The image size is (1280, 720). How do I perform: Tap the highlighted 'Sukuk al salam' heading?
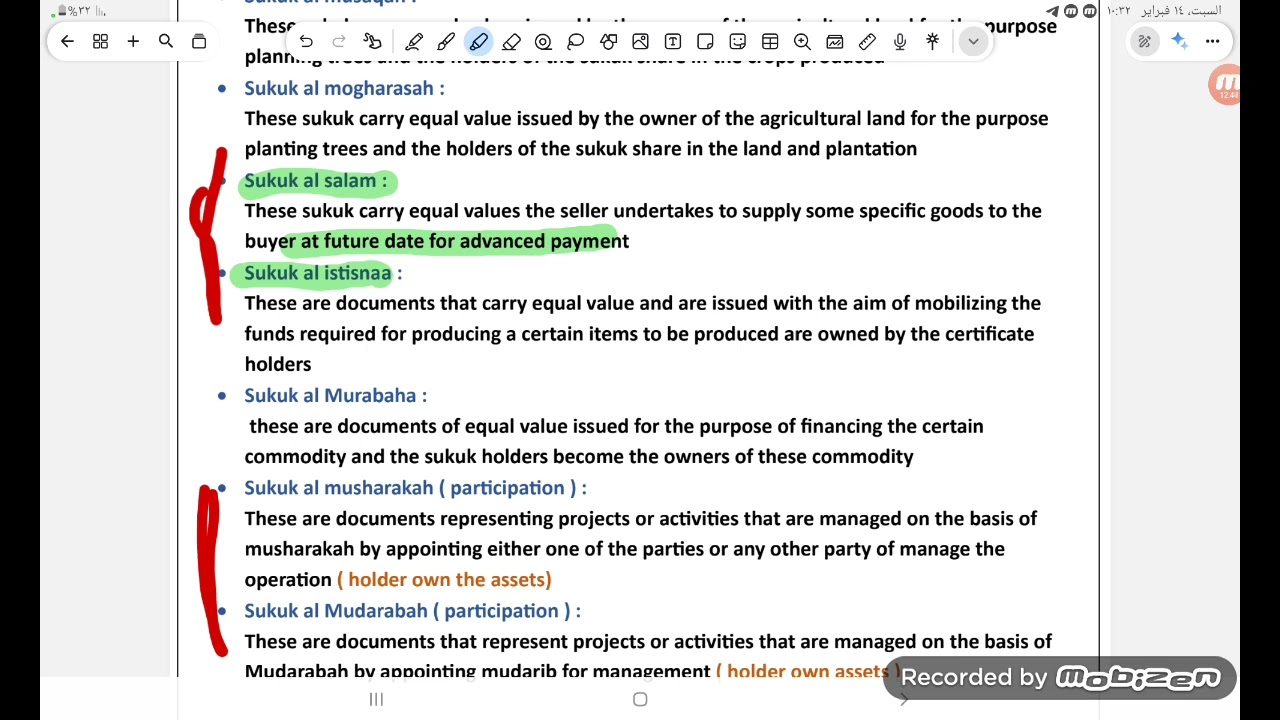point(316,180)
